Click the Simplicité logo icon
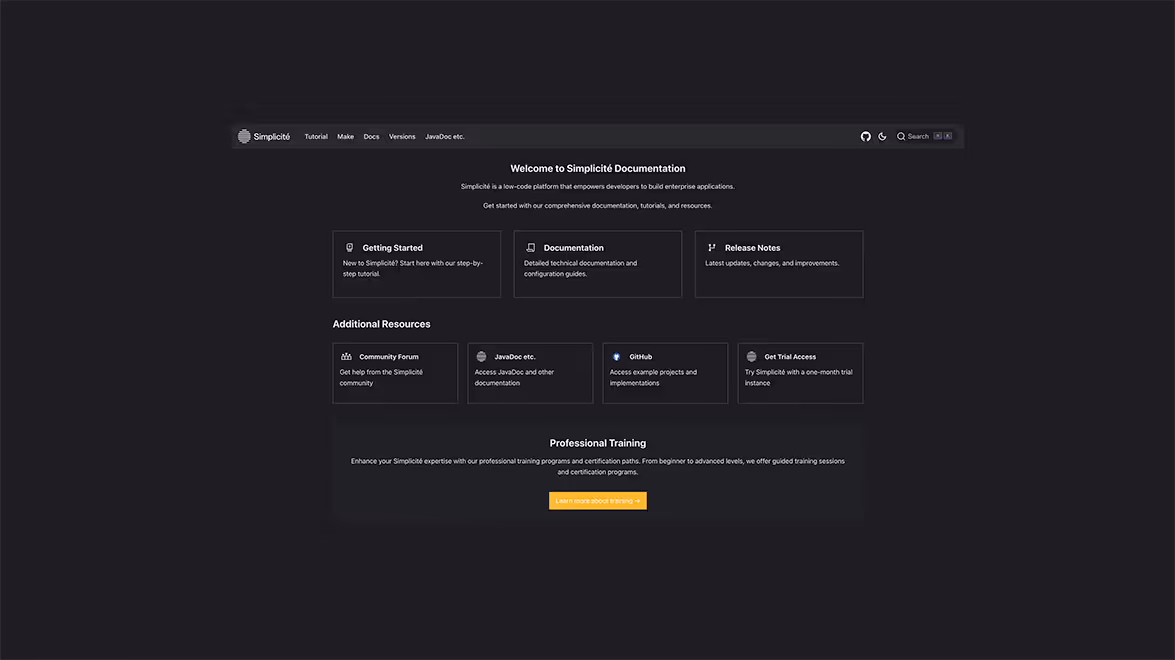 coord(244,136)
